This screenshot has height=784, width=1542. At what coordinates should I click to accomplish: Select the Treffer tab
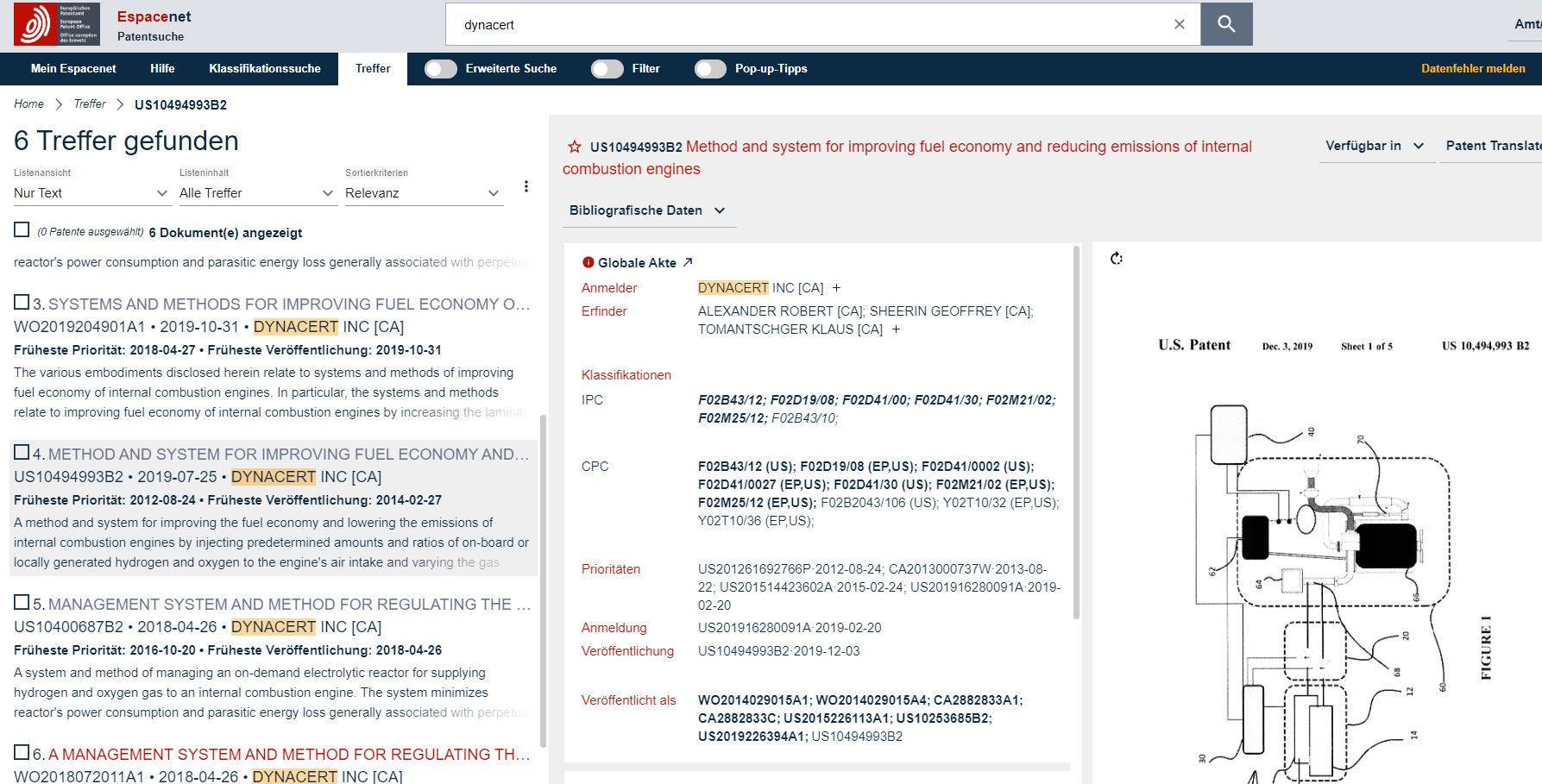coord(373,69)
